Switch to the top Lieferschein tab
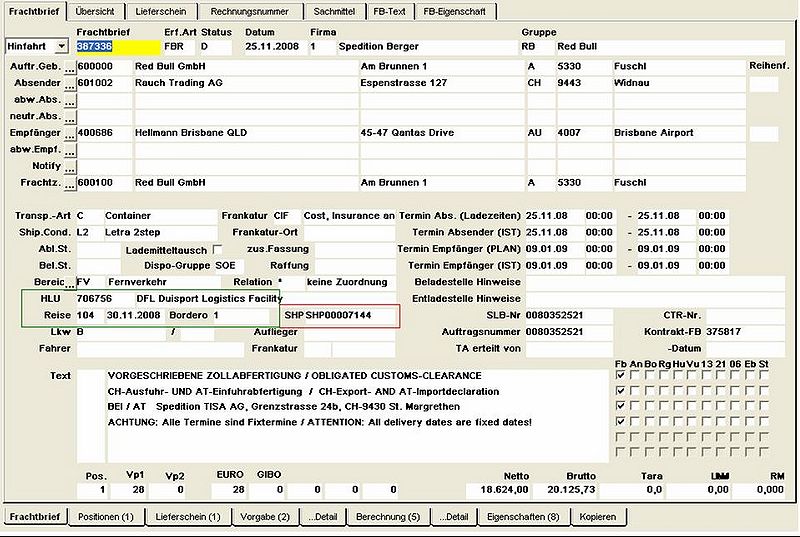This screenshot has height=537, width=800. [x=161, y=11]
